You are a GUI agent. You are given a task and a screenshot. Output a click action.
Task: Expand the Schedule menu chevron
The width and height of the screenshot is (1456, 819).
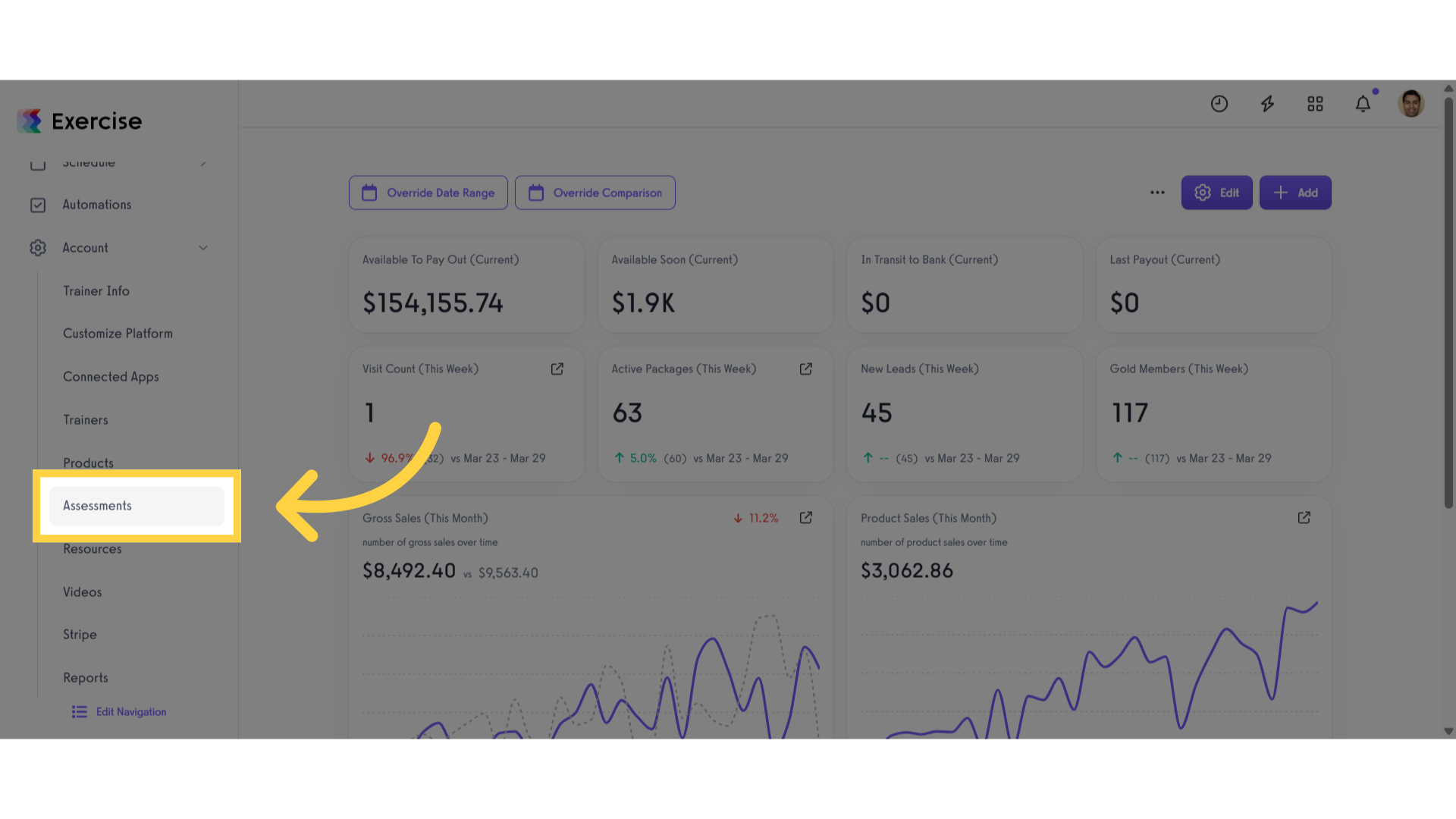(x=202, y=162)
